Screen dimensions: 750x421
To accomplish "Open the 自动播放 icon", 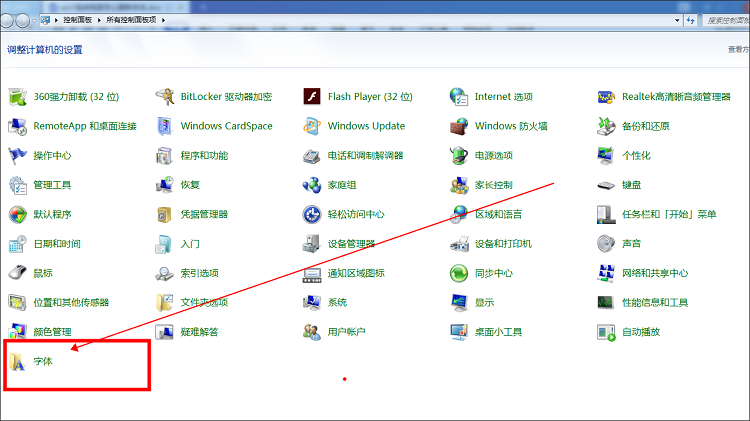I will point(606,332).
